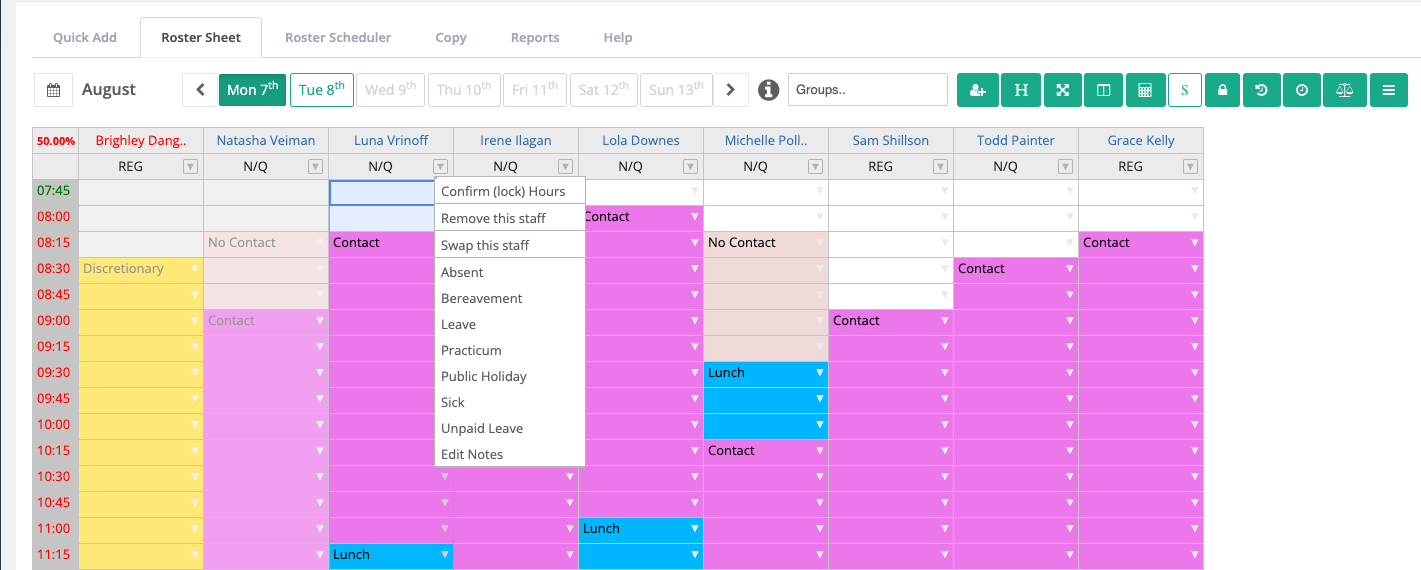This screenshot has height=570, width=1421.
Task: Select Sun 13th day button
Action: (677, 89)
